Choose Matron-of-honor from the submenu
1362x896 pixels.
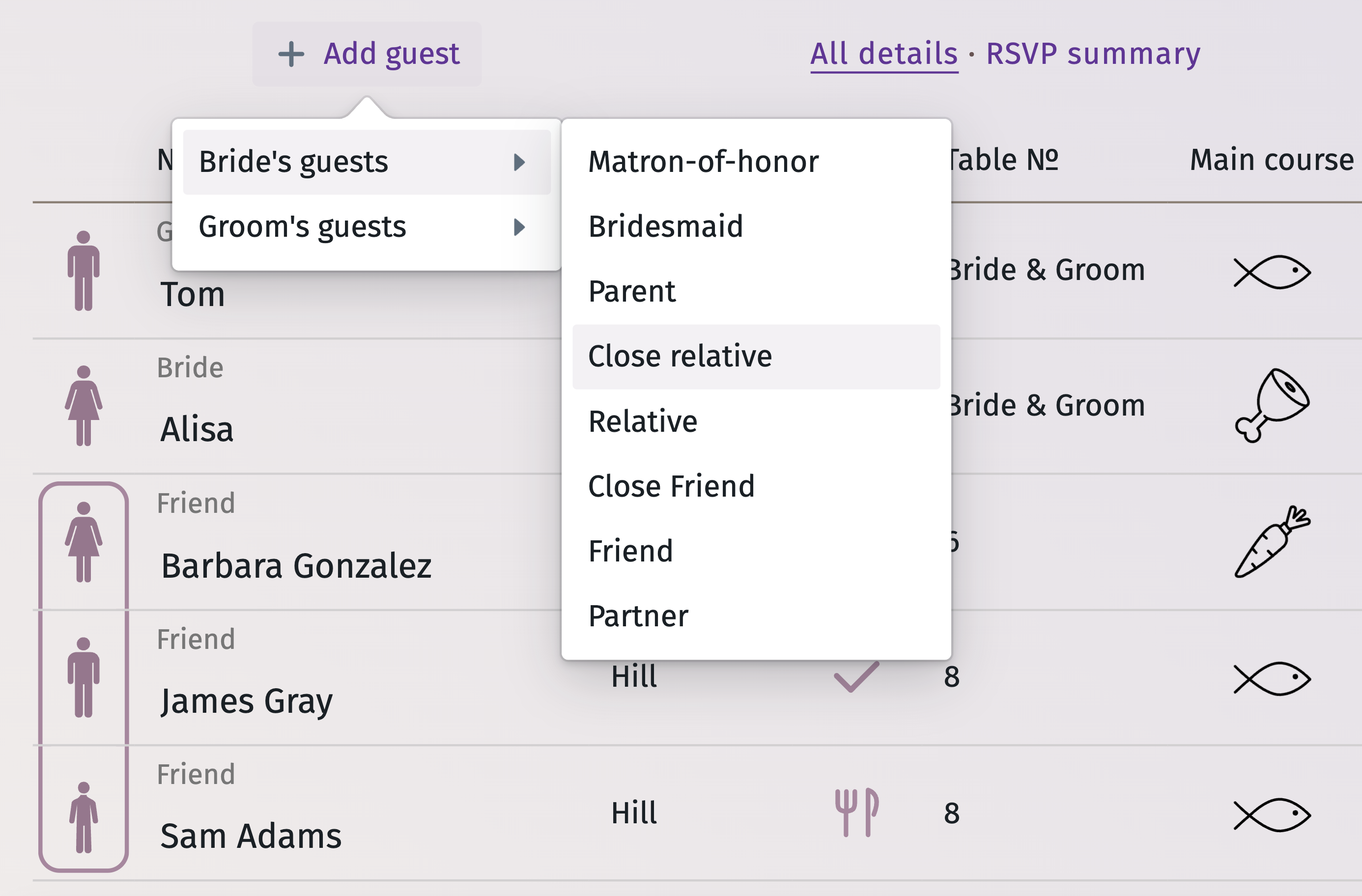coord(703,162)
